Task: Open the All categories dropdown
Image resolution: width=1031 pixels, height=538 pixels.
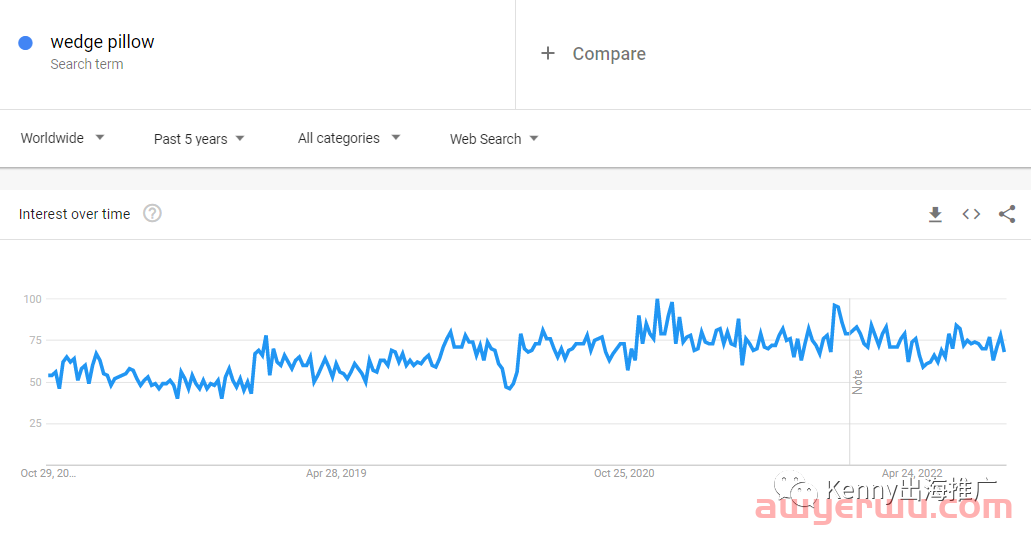Action: point(348,138)
